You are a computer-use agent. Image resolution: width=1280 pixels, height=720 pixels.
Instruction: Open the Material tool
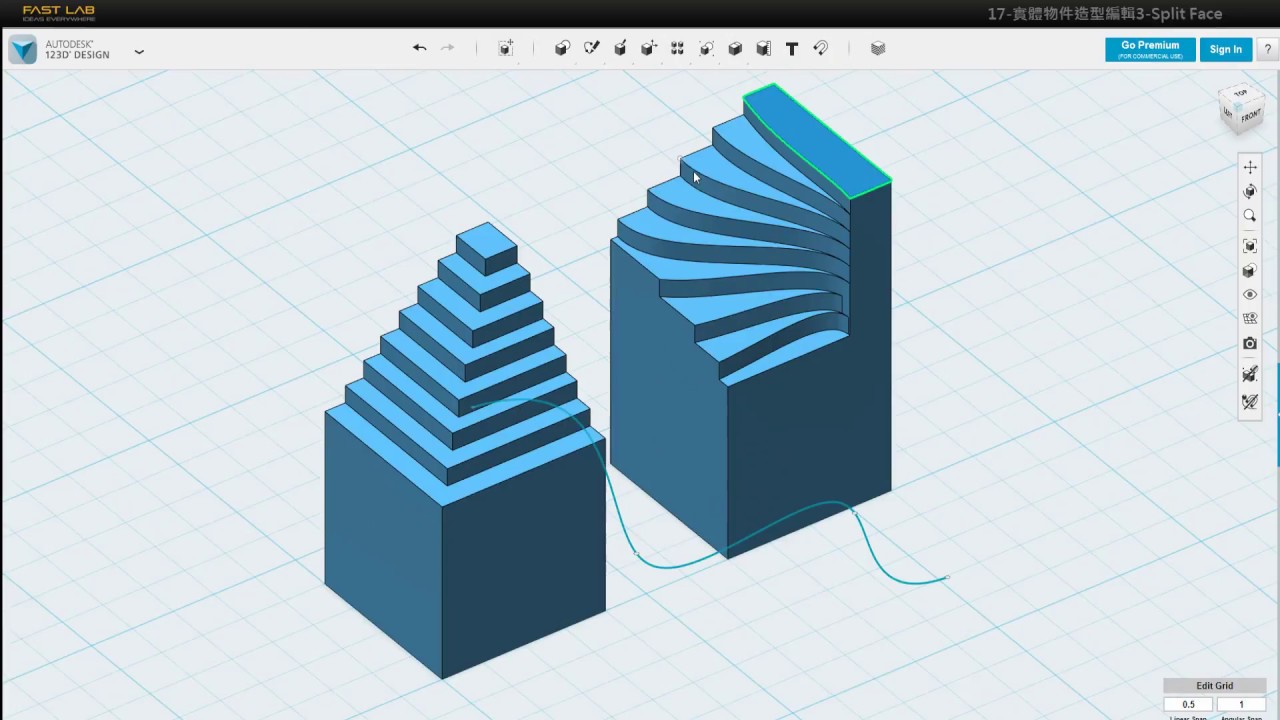pos(878,48)
